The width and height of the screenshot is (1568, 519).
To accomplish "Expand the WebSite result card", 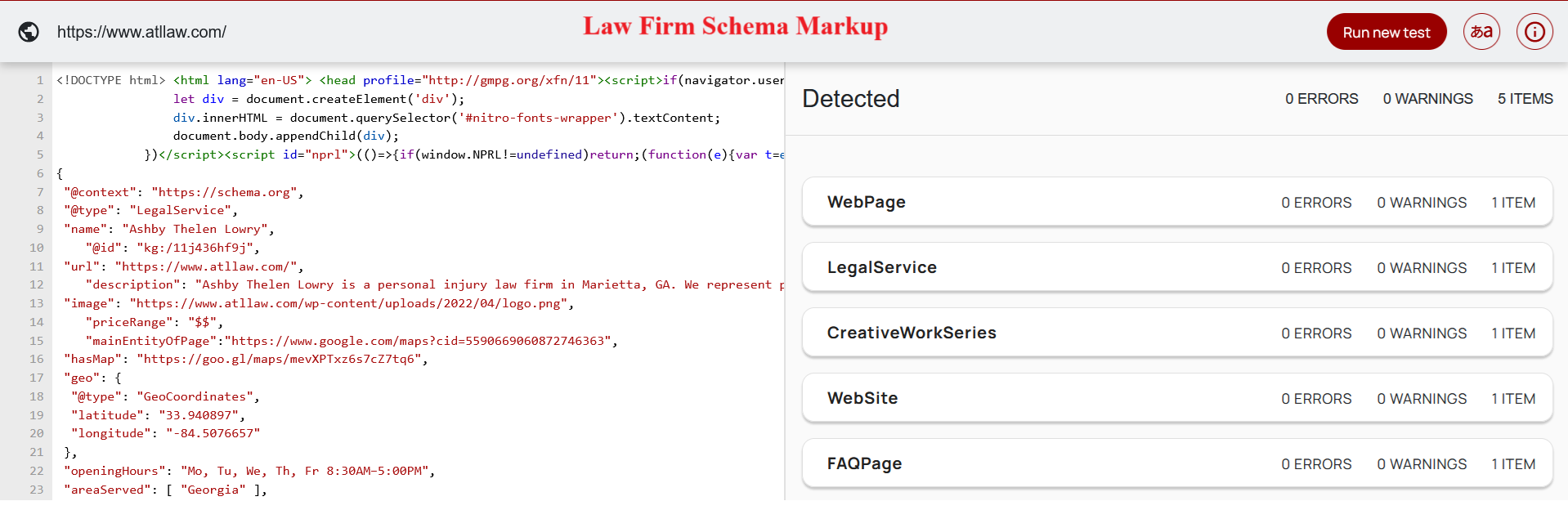I will pyautogui.click(x=1177, y=398).
